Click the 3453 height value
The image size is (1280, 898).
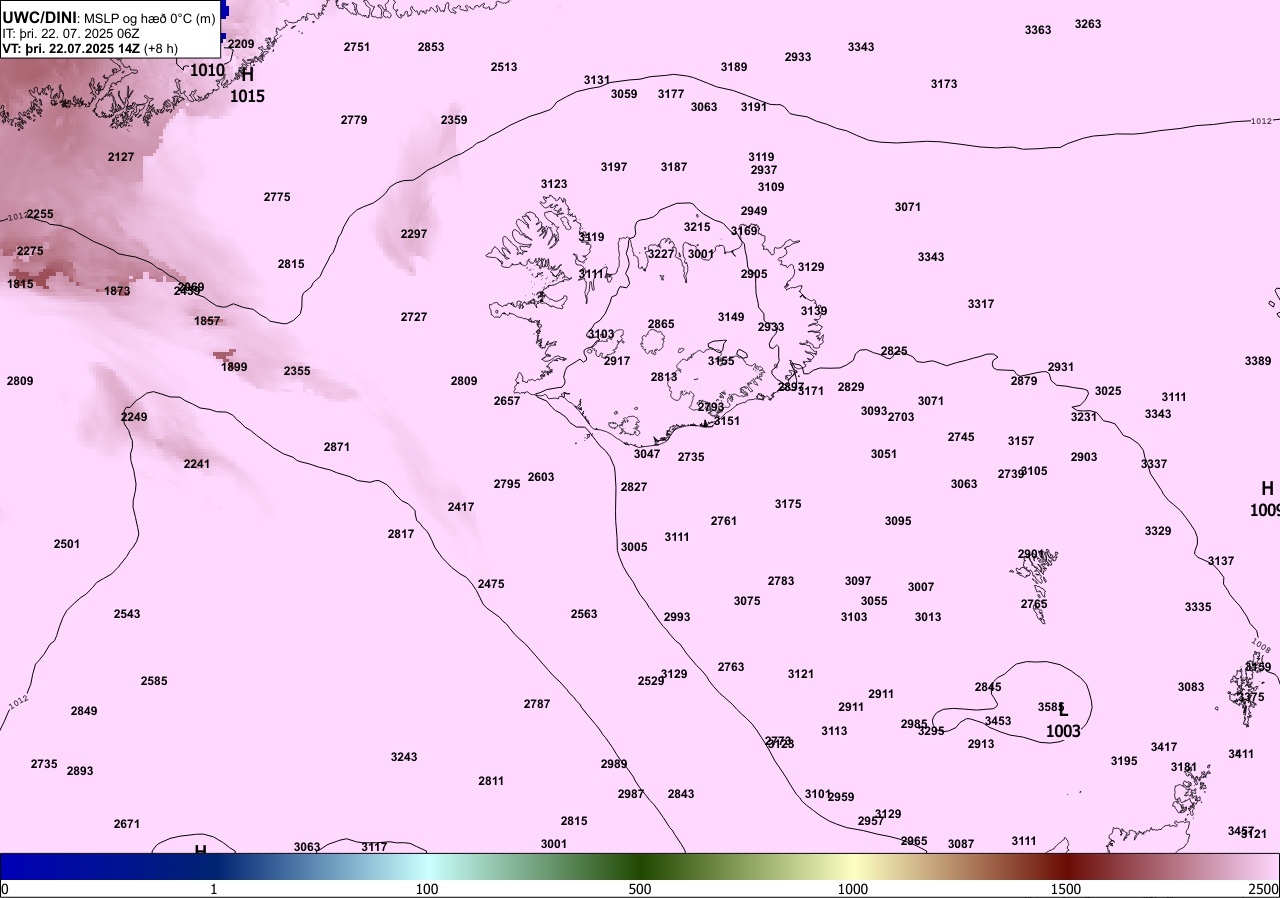pos(998,721)
